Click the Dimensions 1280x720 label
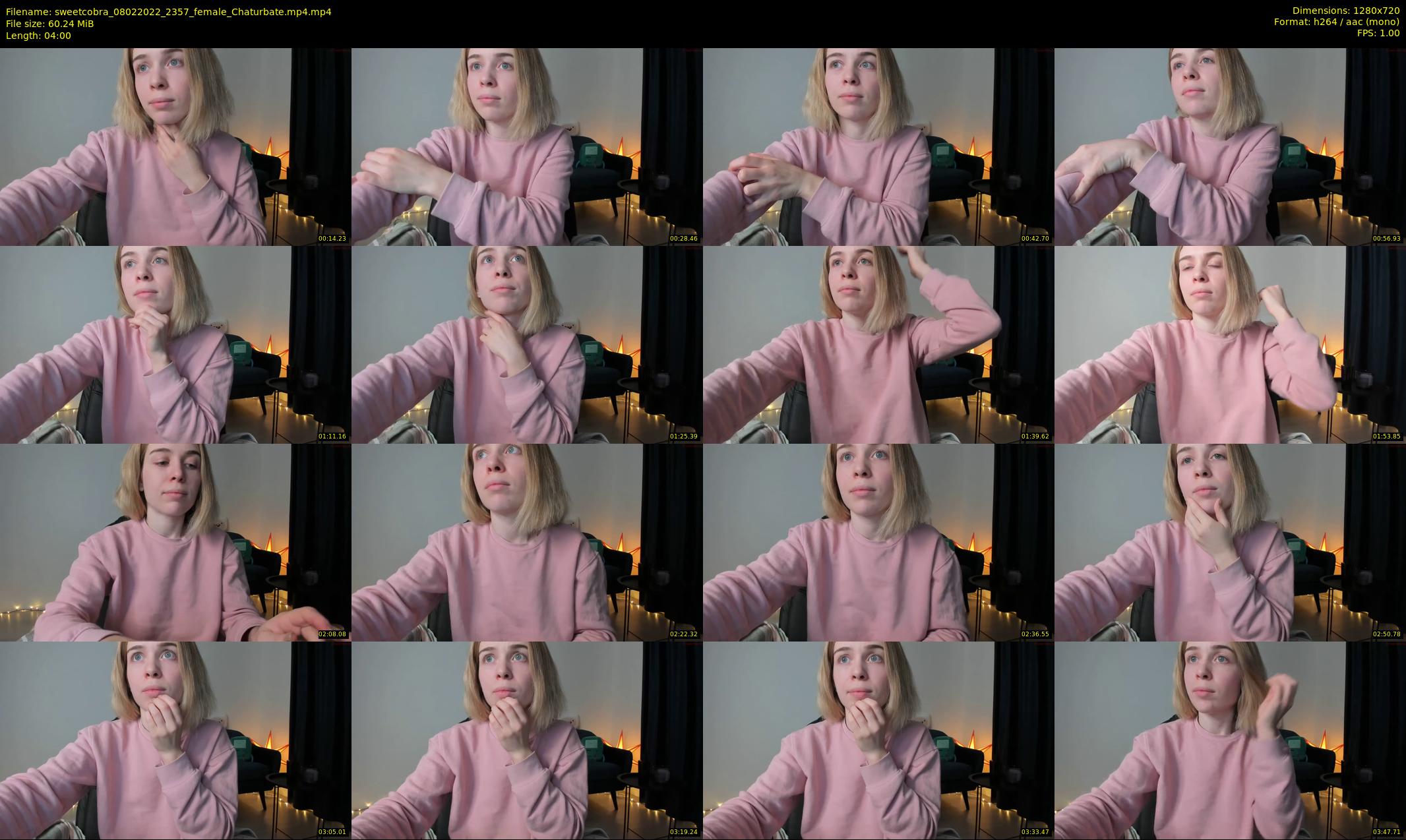This screenshot has width=1406, height=840. click(x=1345, y=11)
